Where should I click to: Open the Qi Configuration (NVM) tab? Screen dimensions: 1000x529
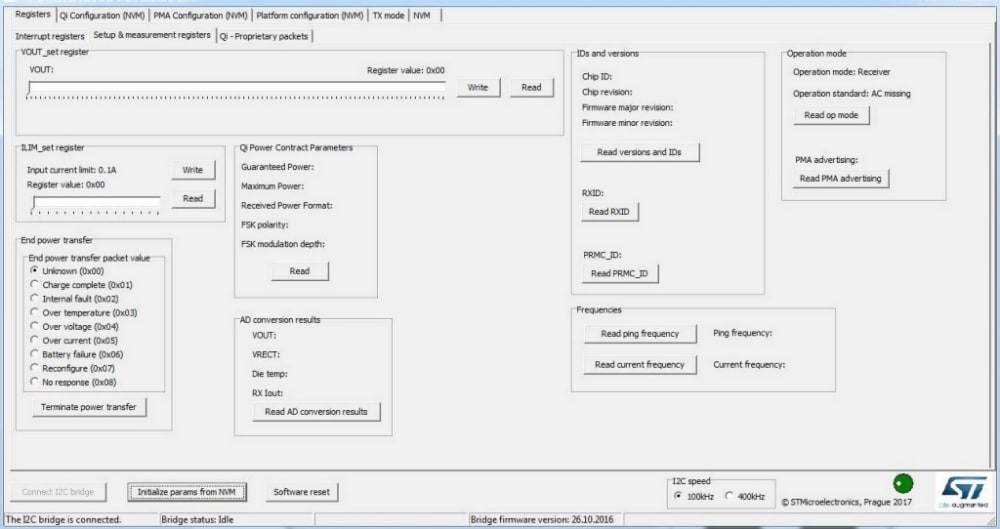103,15
